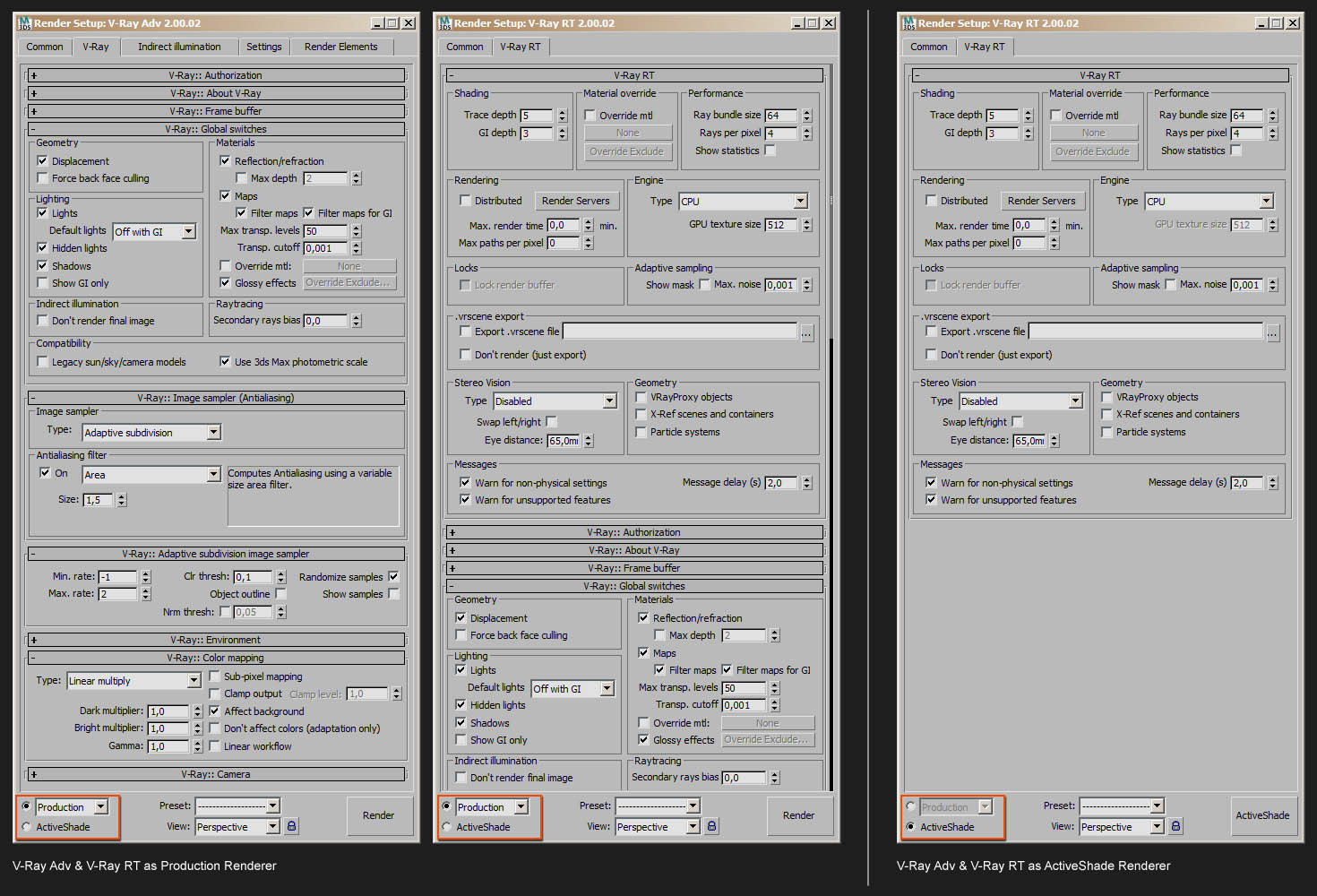Click Render button in middle V-Ray RT window

[798, 815]
